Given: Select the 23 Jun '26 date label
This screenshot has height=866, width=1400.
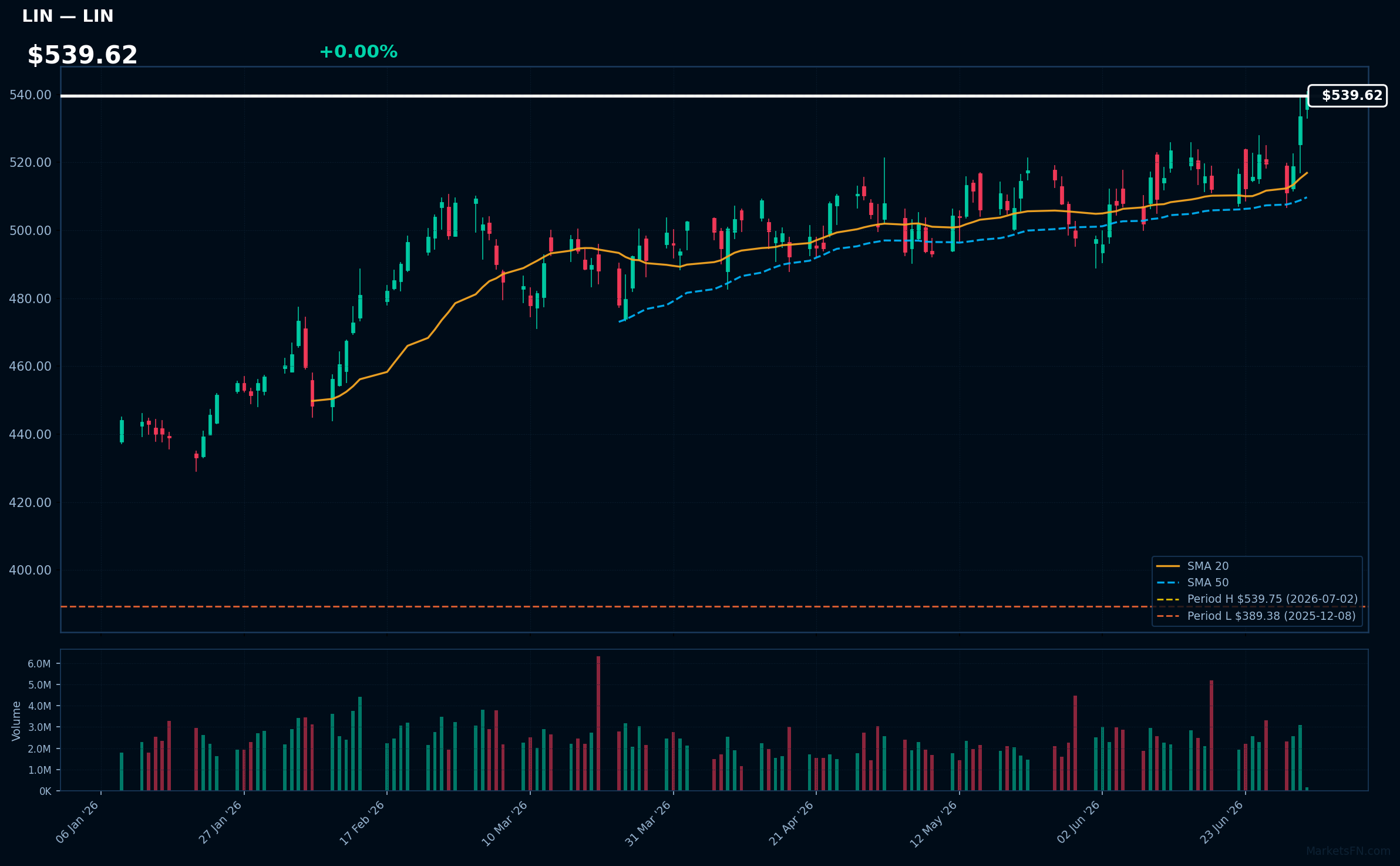Looking at the screenshot, I should [1222, 823].
